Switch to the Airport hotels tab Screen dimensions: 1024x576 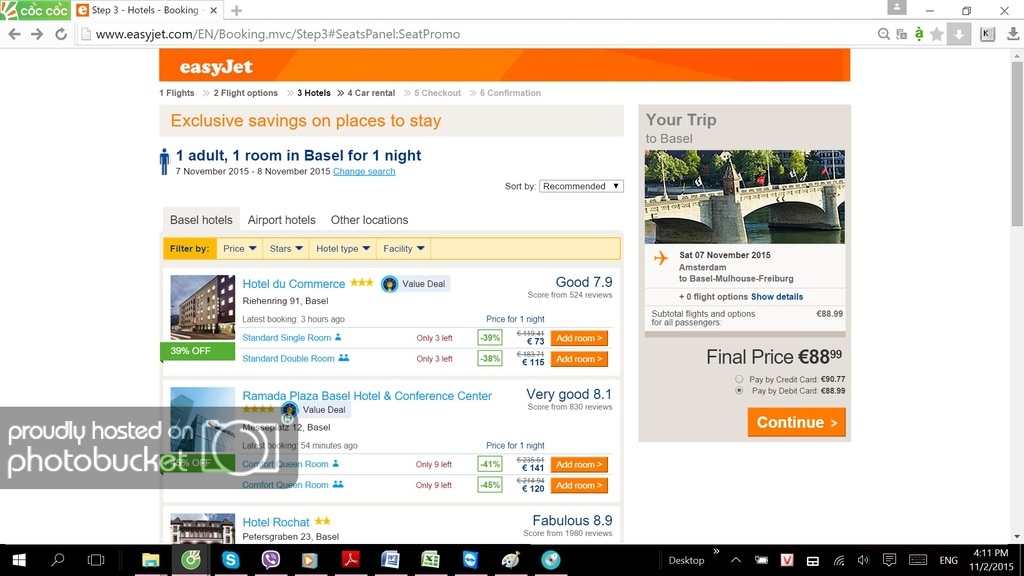281,220
